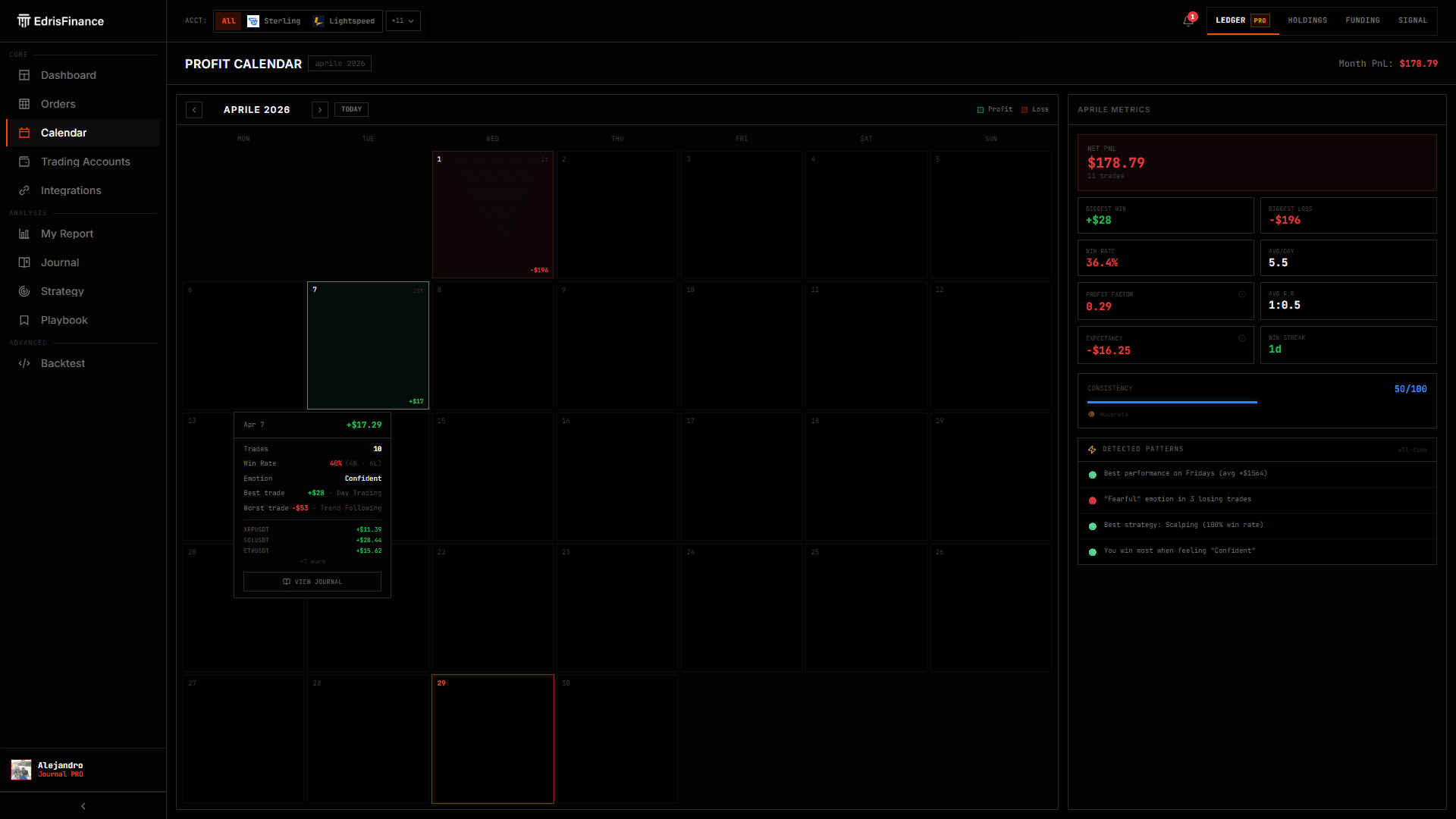This screenshot has width=1456, height=819.
Task: Open Orders from sidebar
Action: [83, 104]
